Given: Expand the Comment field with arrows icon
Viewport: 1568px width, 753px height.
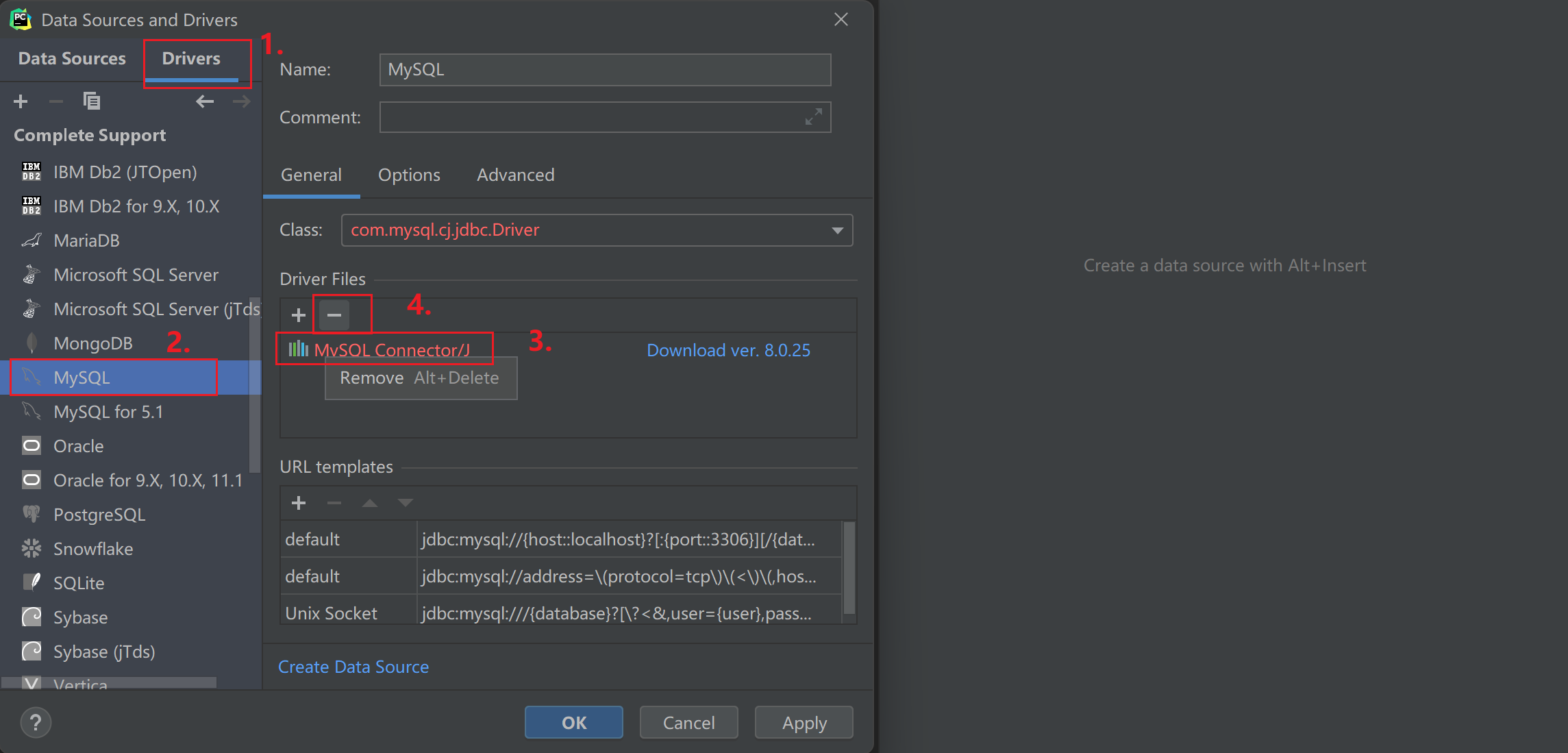Looking at the screenshot, I should 813,117.
